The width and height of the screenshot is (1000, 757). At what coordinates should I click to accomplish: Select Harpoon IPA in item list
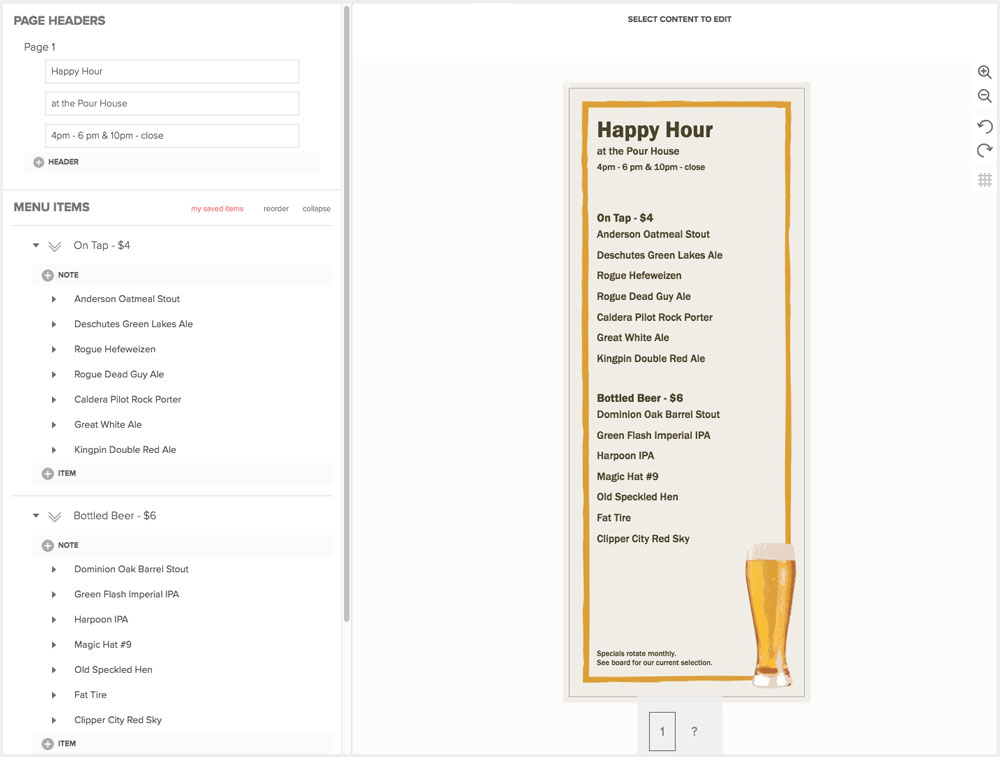click(101, 620)
